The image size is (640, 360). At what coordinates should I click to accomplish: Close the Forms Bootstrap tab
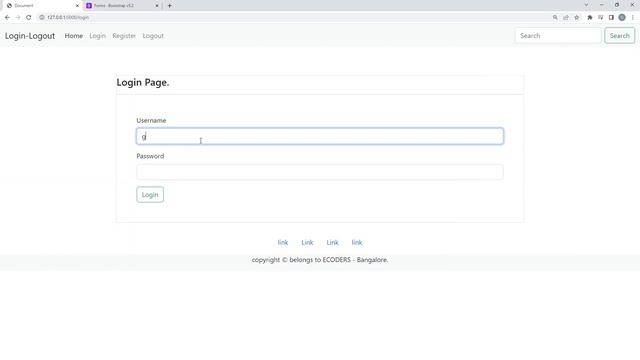(x=157, y=6)
